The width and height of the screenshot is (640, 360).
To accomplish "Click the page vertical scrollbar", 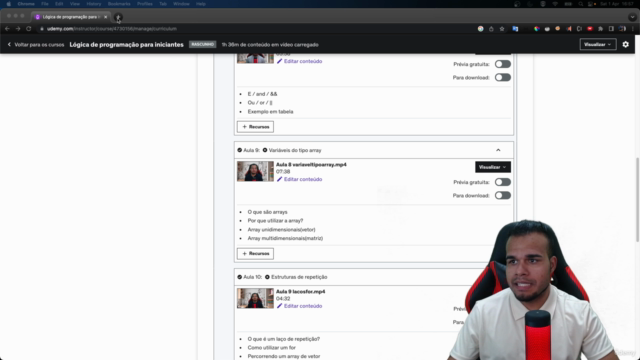I will click(x=637, y=199).
